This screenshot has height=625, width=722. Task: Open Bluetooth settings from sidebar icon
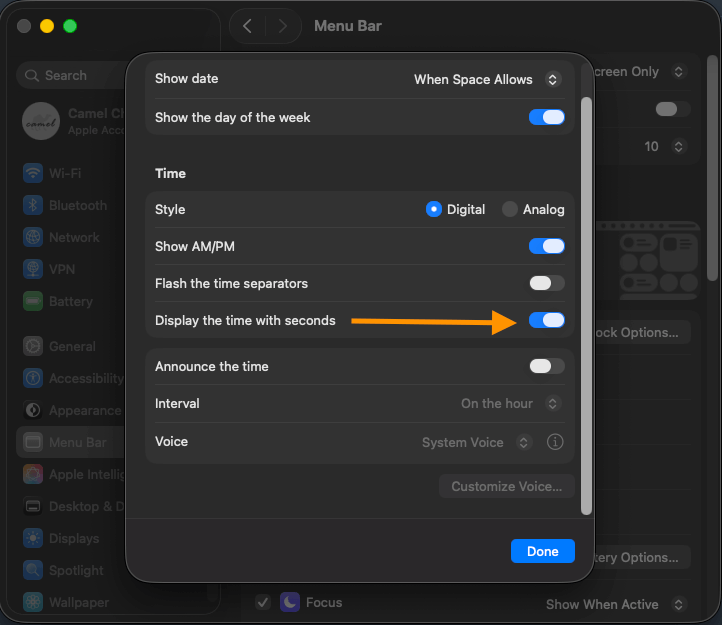click(33, 205)
